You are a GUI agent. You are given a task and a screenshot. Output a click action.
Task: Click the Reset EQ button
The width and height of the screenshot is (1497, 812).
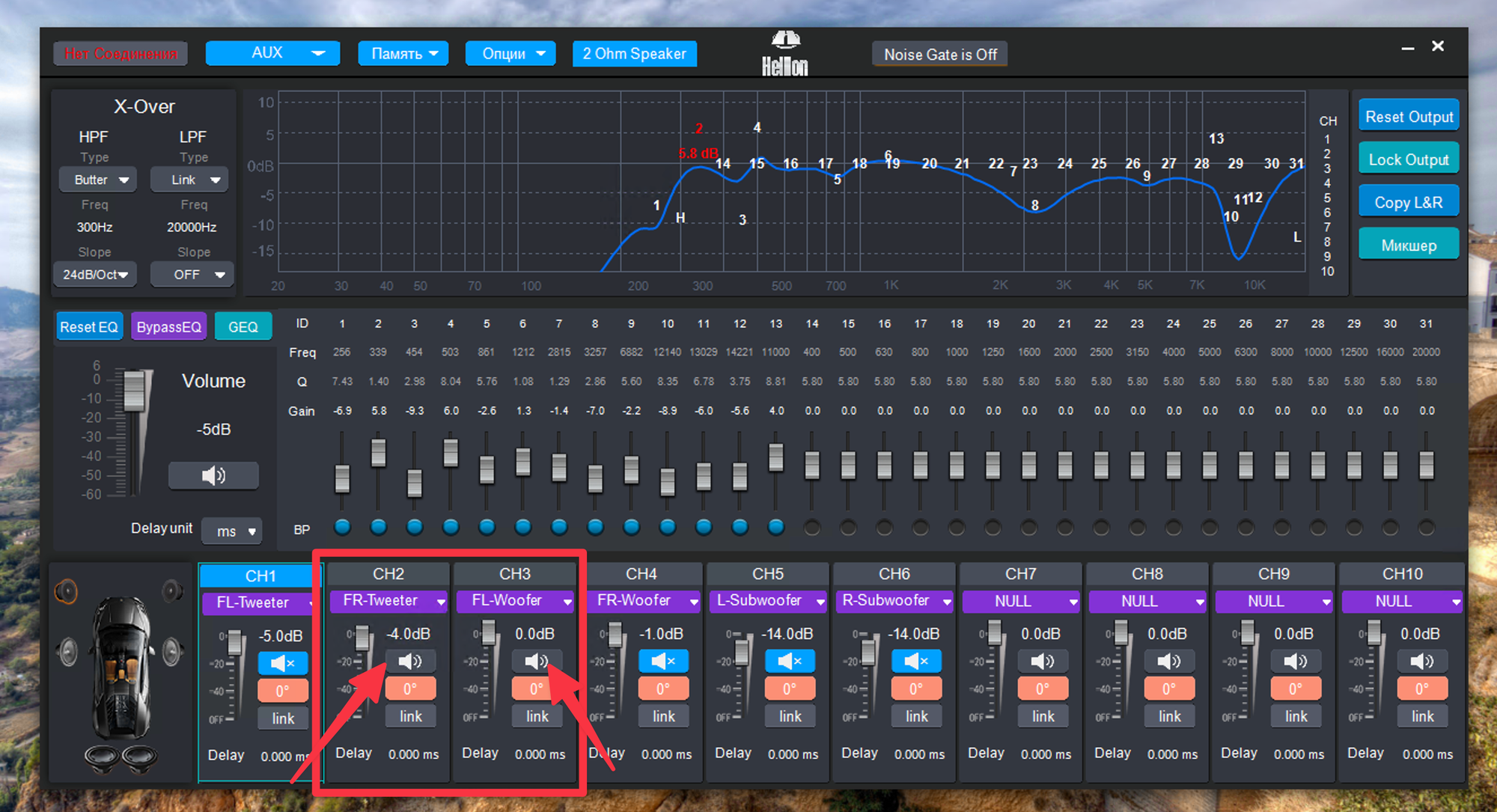coord(89,327)
